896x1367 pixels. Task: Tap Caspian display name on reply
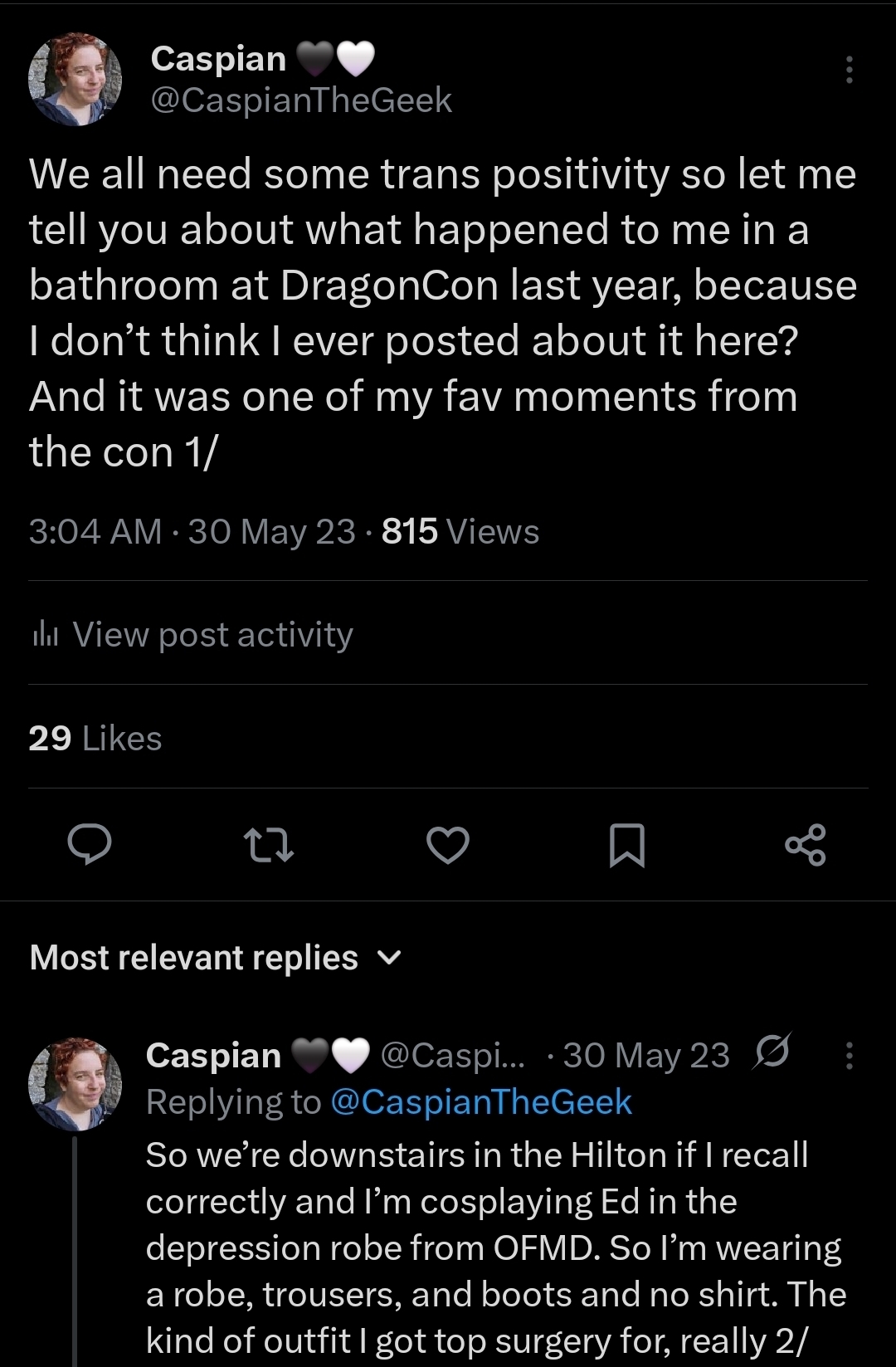[x=213, y=1056]
